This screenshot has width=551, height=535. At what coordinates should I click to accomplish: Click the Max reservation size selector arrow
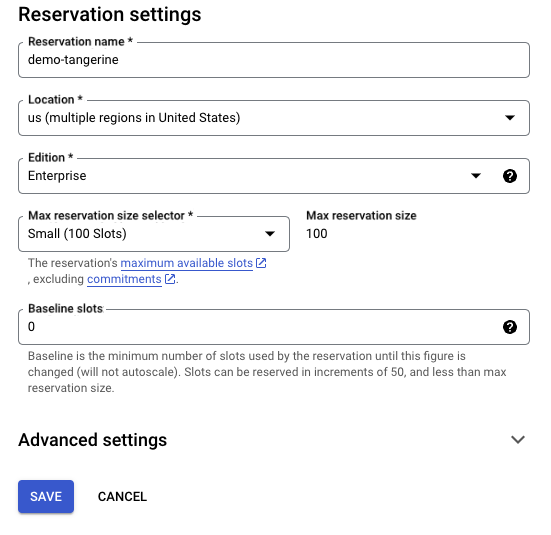pyautogui.click(x=270, y=234)
